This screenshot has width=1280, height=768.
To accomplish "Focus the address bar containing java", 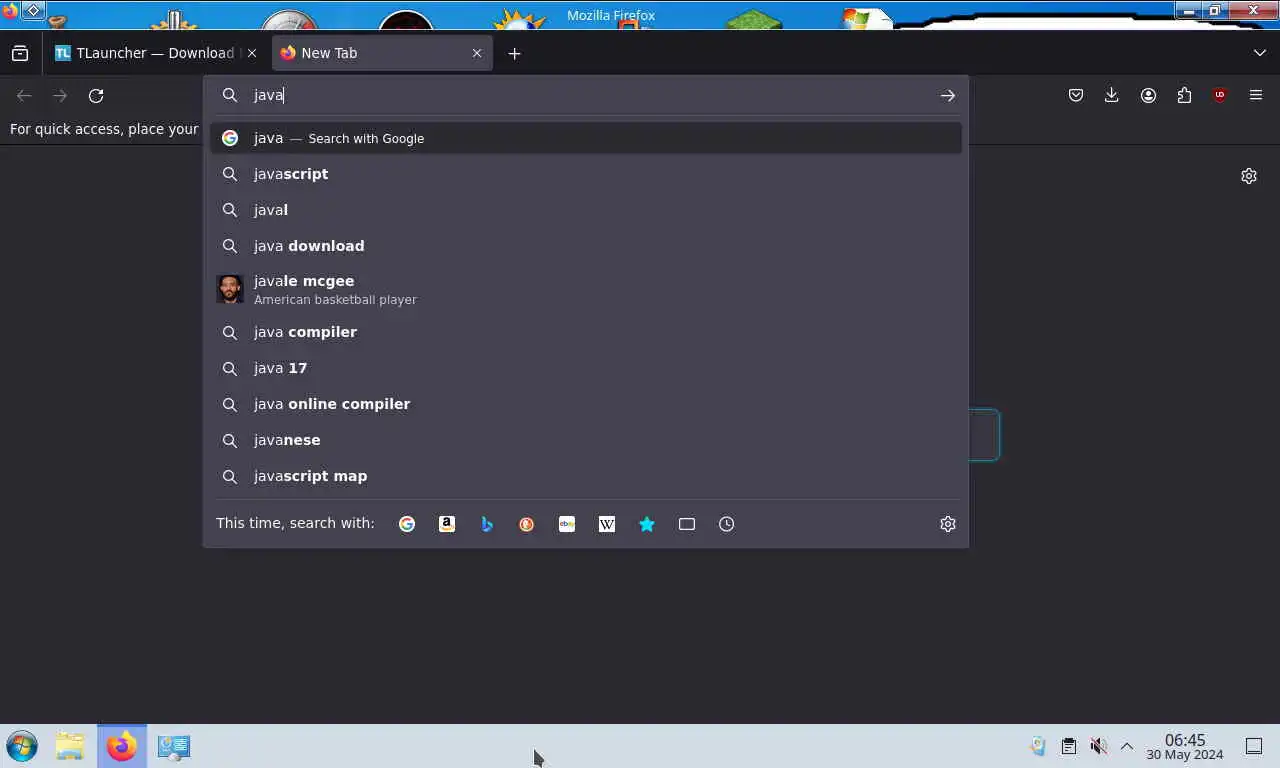I will click(x=586, y=95).
